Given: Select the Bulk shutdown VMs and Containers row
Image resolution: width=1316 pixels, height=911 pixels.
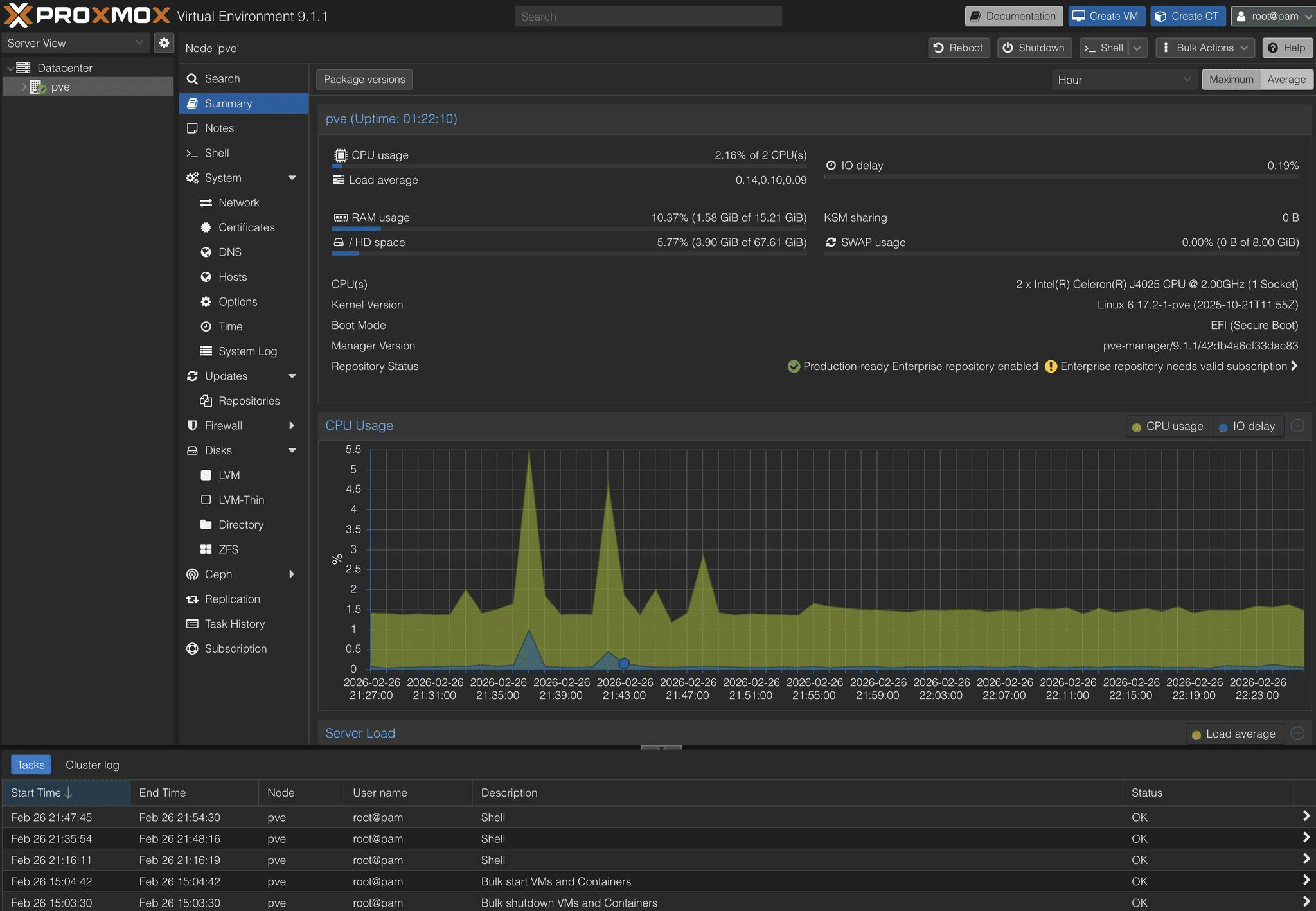Looking at the screenshot, I should (658, 902).
